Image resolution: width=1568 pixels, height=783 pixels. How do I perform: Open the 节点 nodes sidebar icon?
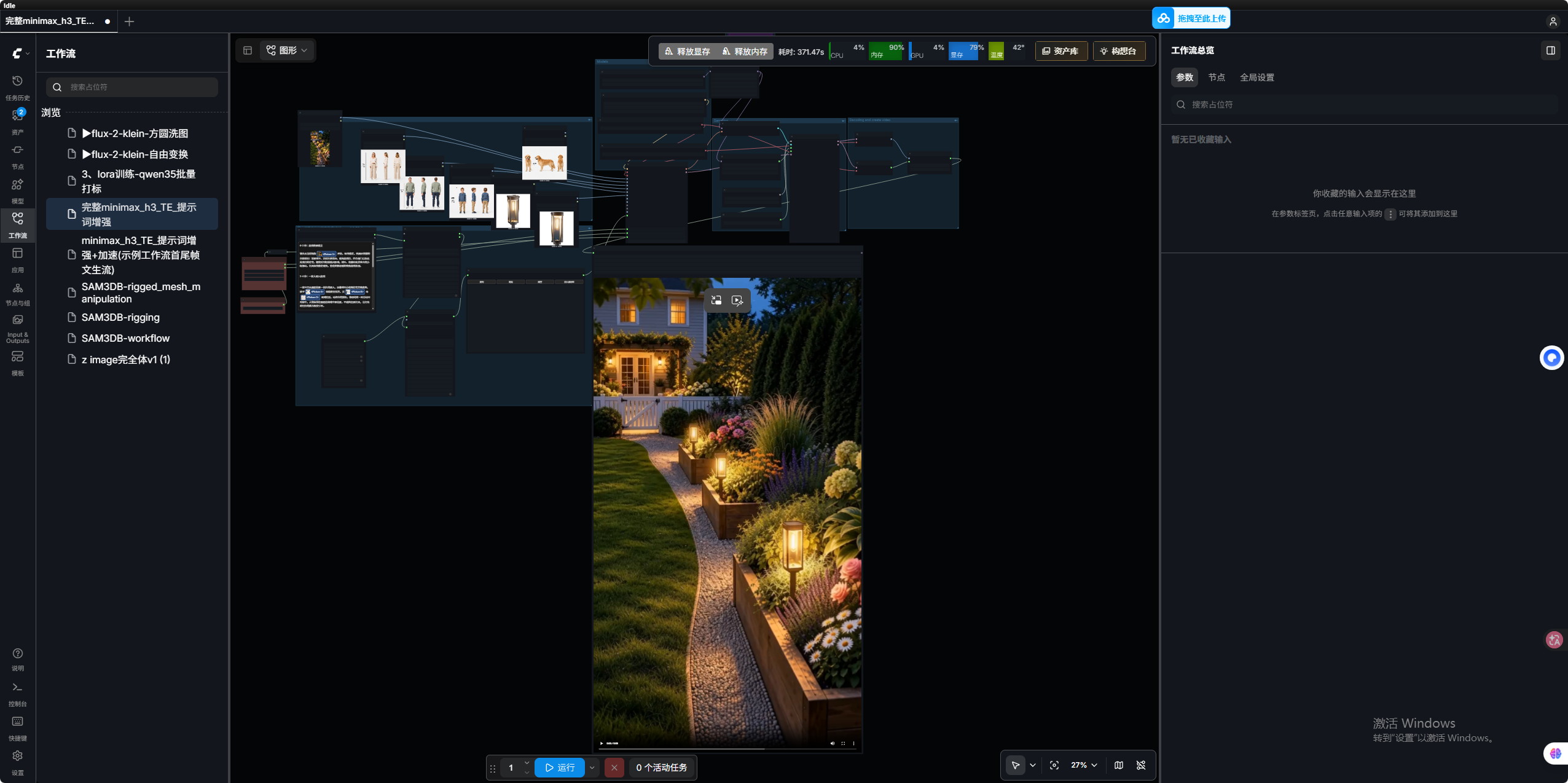click(x=17, y=156)
